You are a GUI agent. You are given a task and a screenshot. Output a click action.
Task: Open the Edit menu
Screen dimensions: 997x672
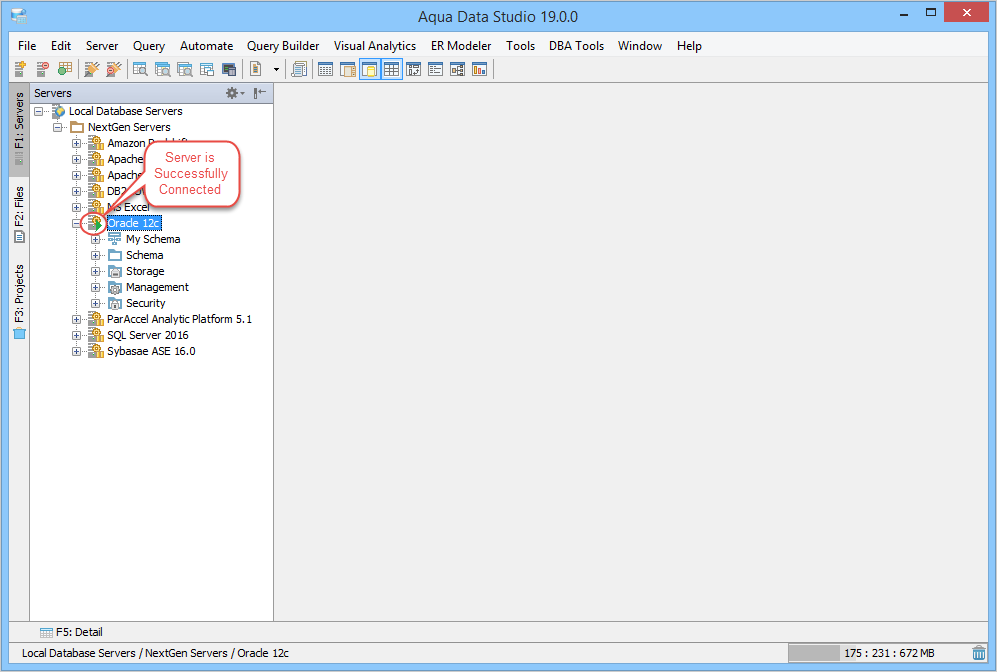pos(61,46)
